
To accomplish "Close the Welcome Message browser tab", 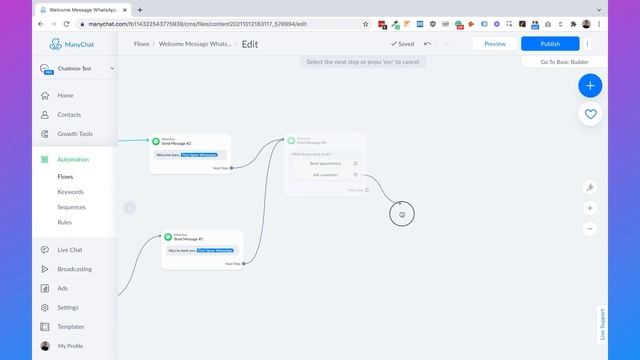I will [124, 10].
